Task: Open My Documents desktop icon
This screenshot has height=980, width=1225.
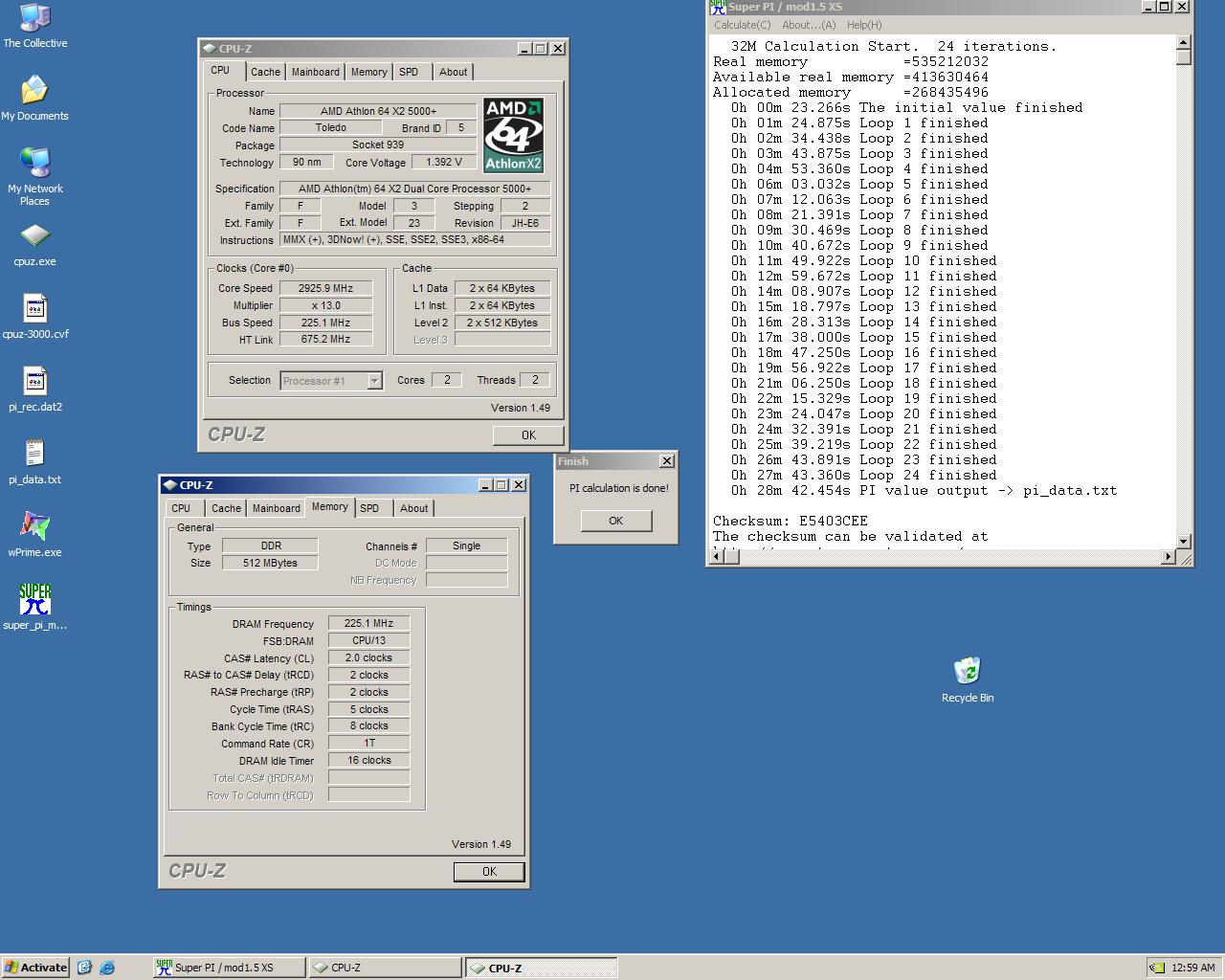Action: 34,99
